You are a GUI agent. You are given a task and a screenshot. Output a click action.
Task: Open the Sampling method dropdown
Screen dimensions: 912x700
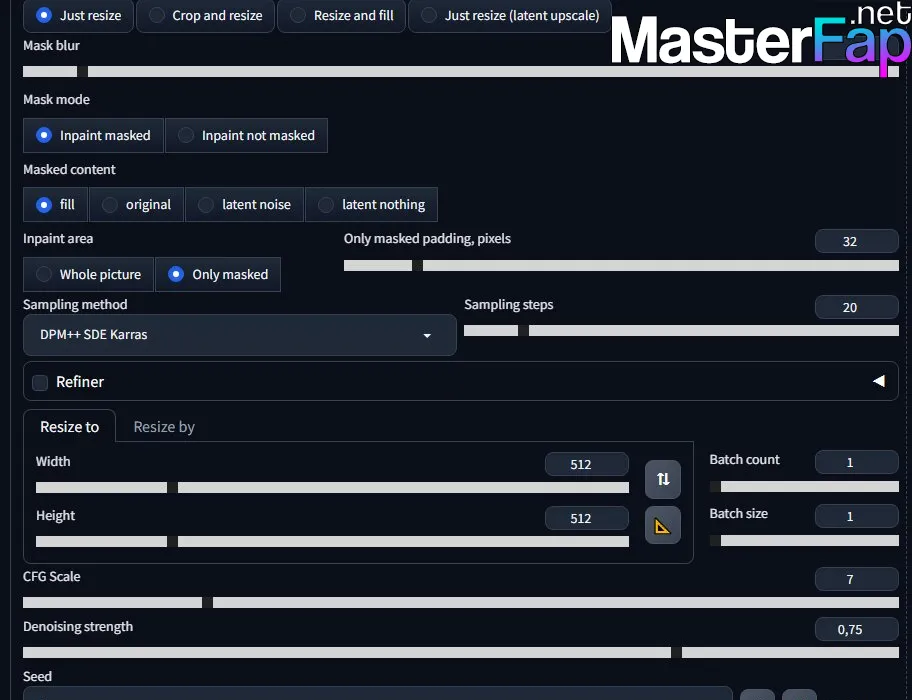[x=240, y=335]
